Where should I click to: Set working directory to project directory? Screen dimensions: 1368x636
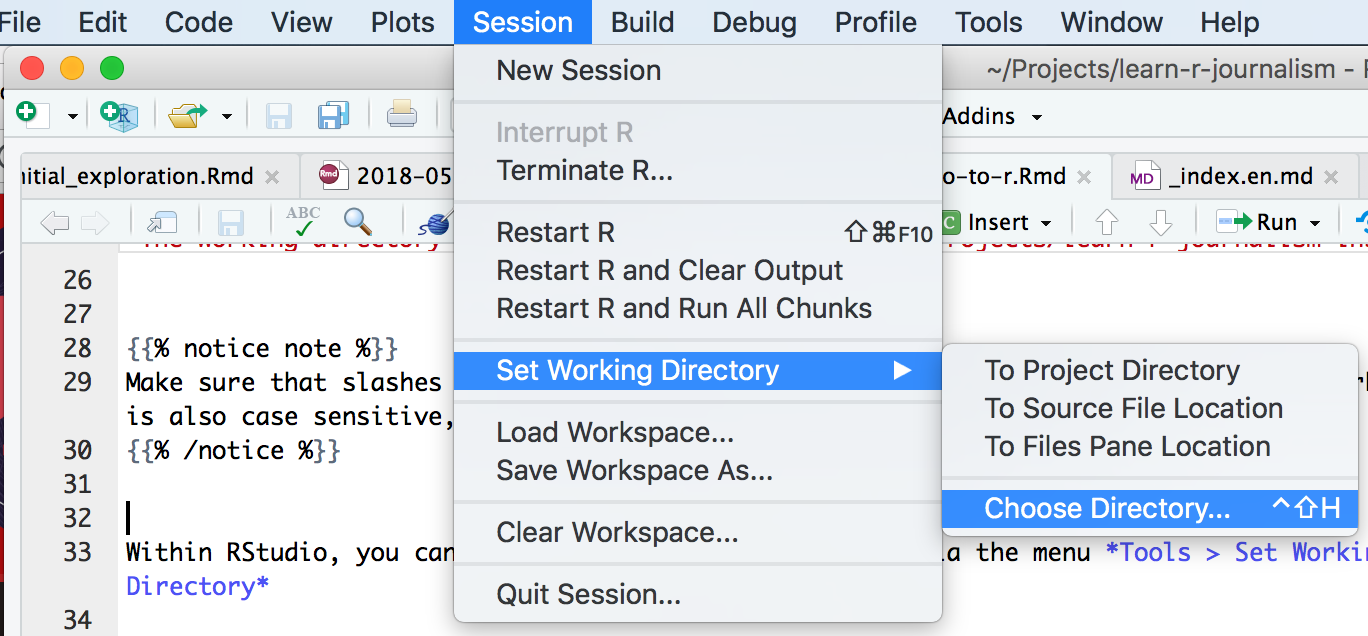click(1113, 370)
